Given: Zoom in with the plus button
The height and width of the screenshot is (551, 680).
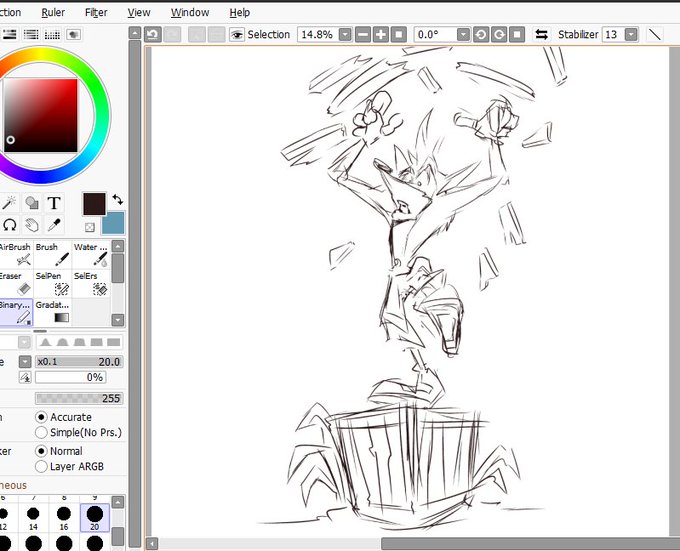Looking at the screenshot, I should coord(381,35).
